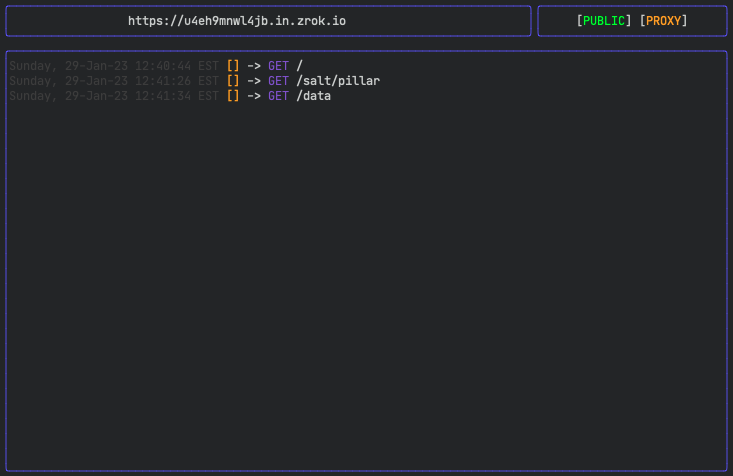Viewport: 733px width, 476px height.
Task: Click the arrow in the /salt/pillar row
Action: pos(254,81)
